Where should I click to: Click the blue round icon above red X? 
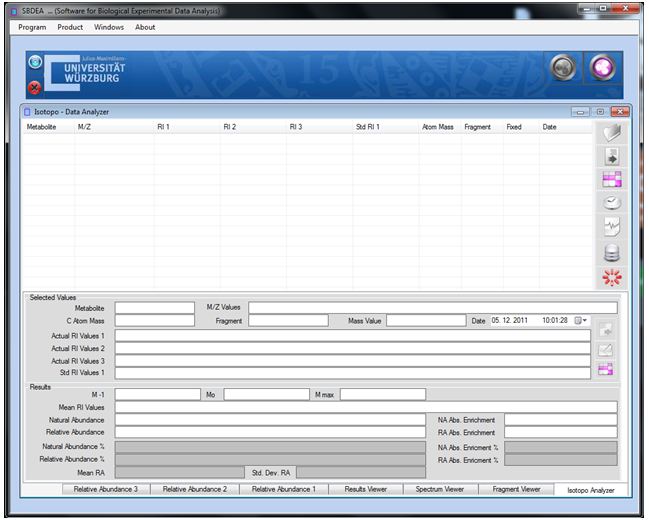35,62
